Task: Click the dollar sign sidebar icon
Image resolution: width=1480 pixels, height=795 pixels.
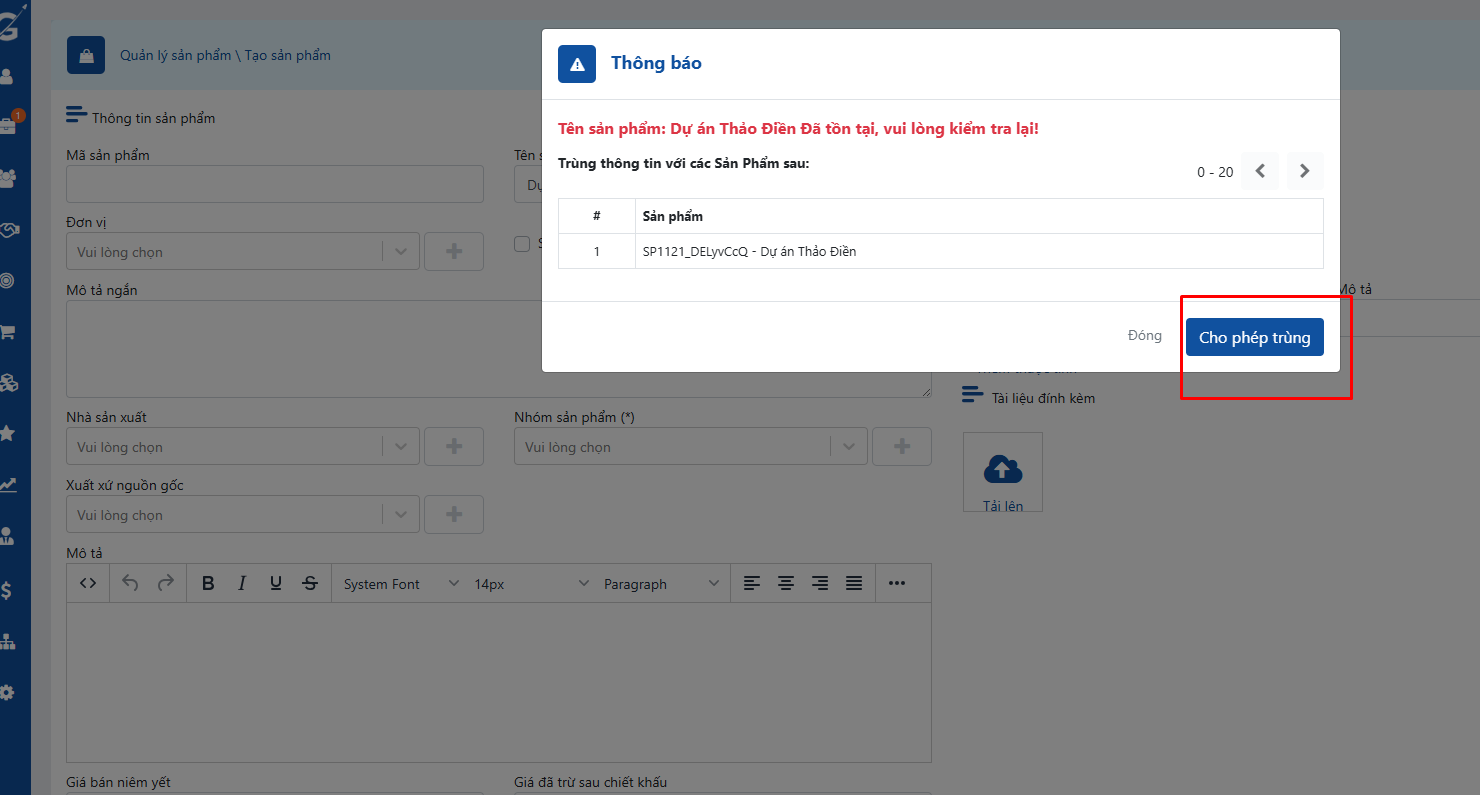Action: click(x=8, y=590)
